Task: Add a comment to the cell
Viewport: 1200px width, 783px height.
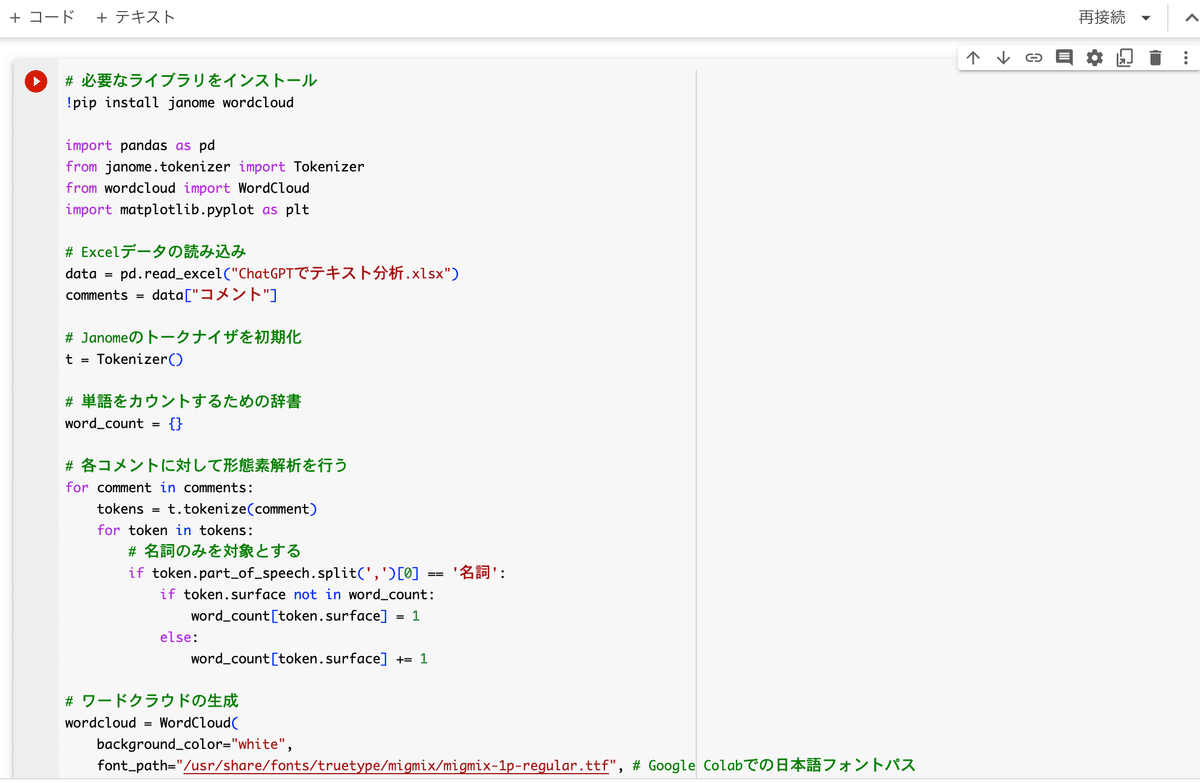Action: (x=1064, y=58)
